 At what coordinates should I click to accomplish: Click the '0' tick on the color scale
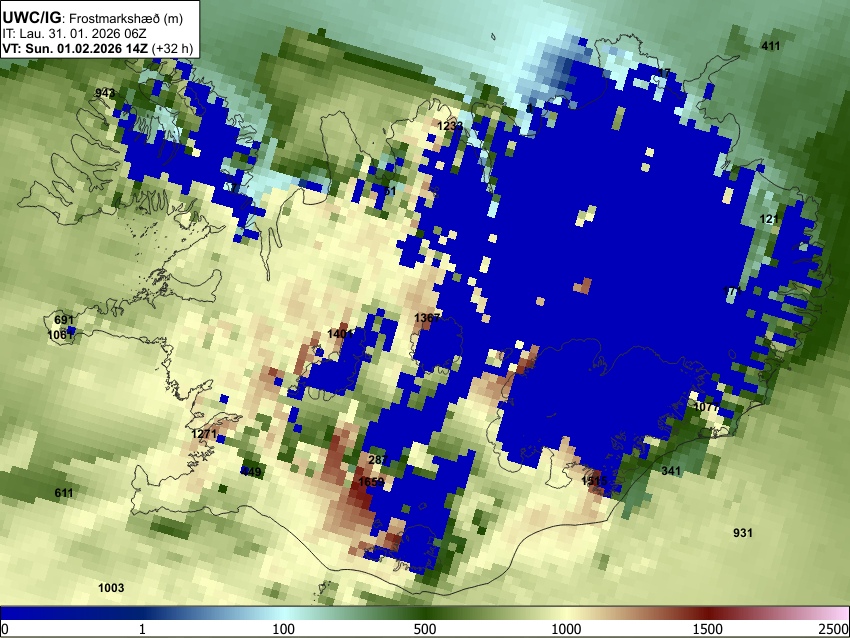[5, 629]
